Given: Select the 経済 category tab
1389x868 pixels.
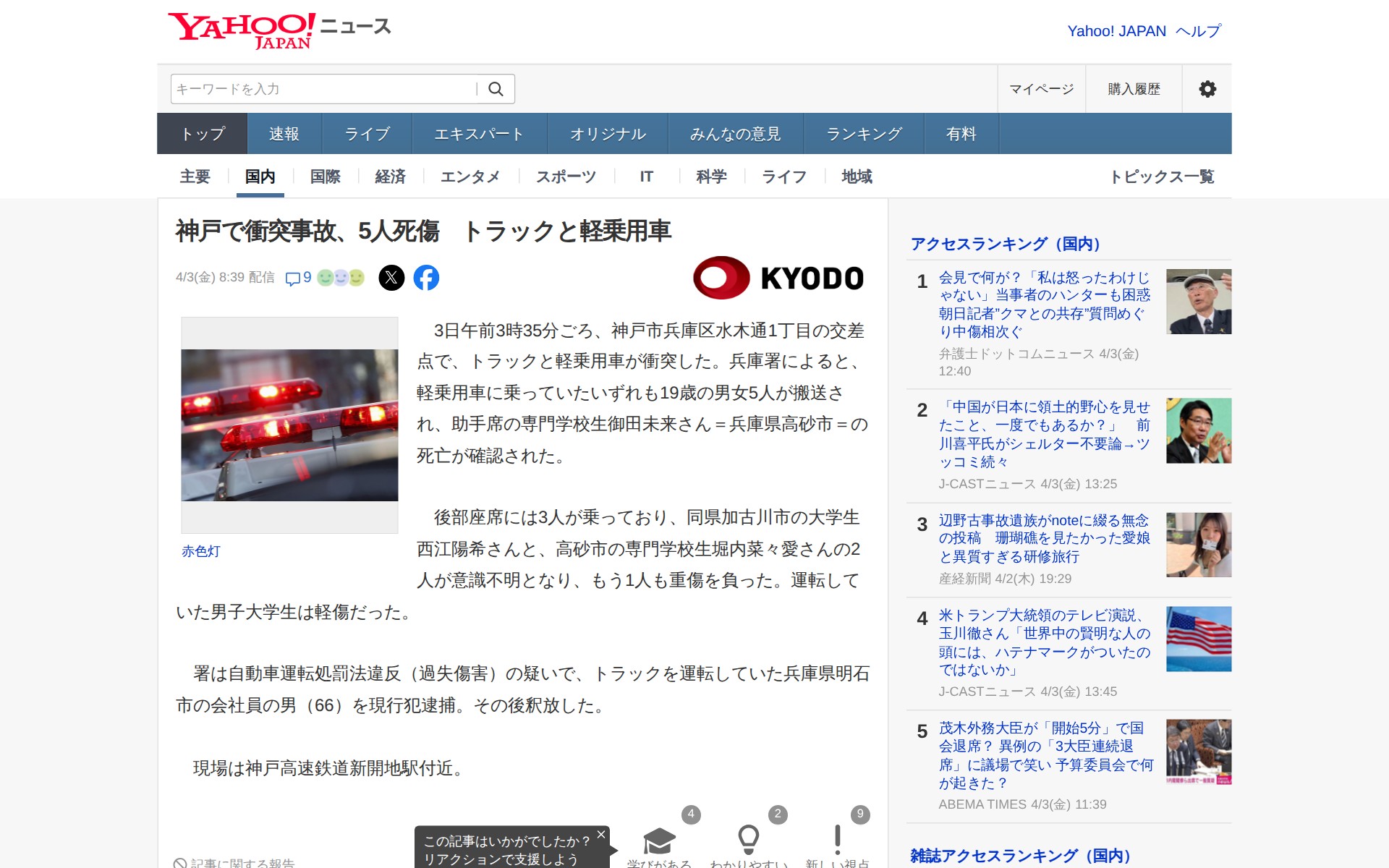Looking at the screenshot, I should (390, 176).
